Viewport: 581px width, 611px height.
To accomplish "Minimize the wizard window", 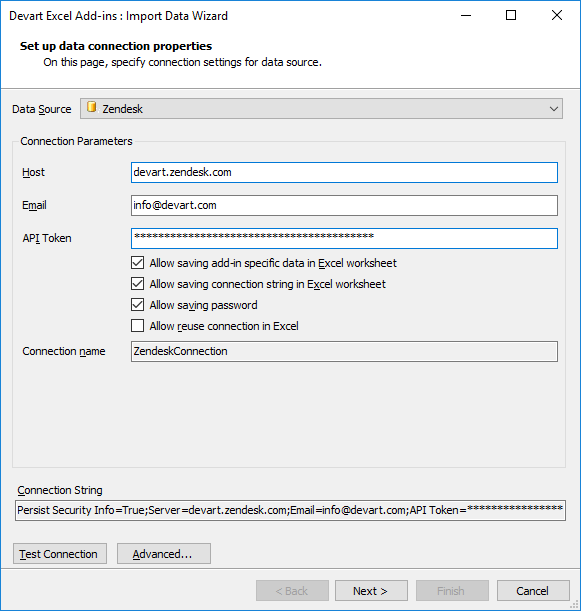I will coord(466,16).
